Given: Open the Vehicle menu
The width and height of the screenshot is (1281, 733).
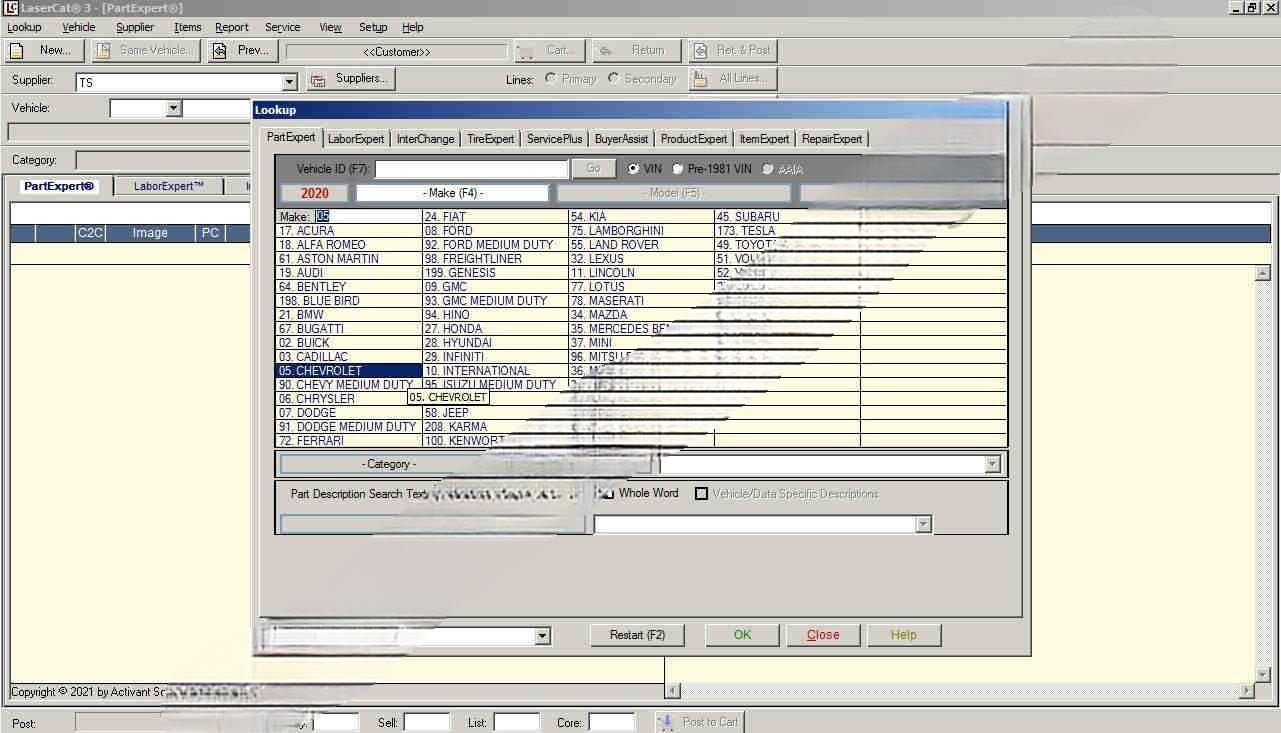Looking at the screenshot, I should pos(79,27).
